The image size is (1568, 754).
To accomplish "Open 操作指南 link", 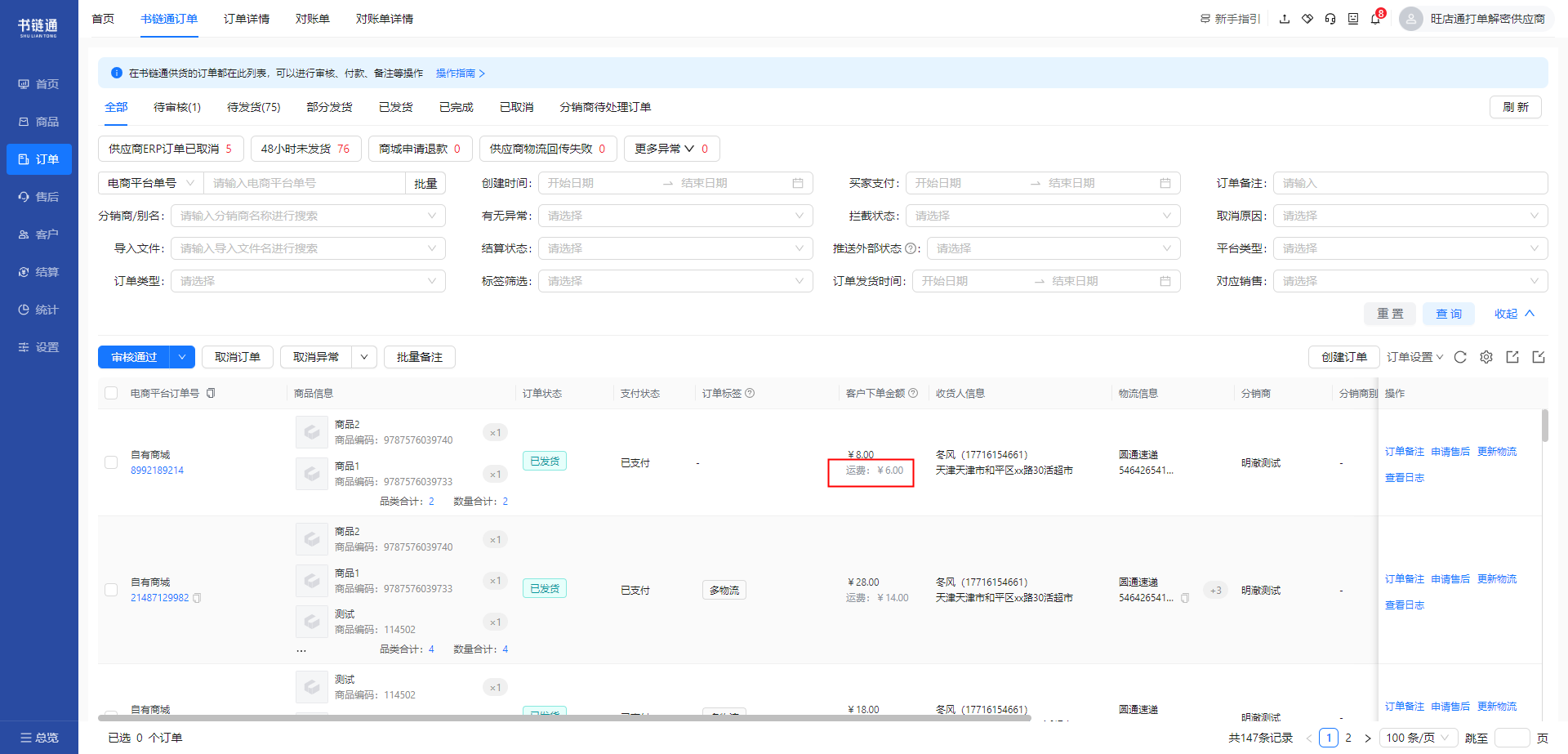I will click(461, 74).
